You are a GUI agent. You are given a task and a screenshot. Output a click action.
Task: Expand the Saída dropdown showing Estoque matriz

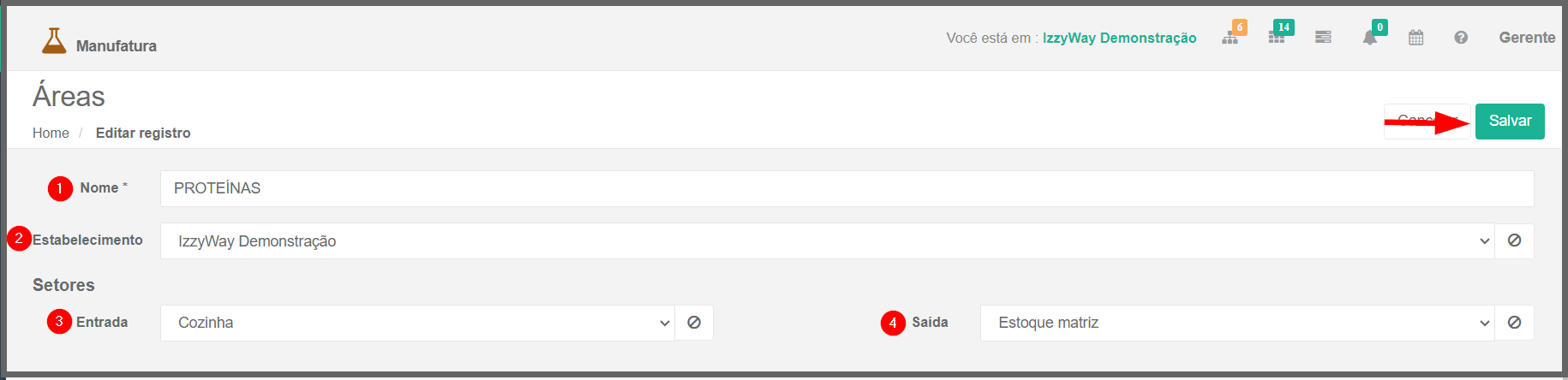(1237, 323)
